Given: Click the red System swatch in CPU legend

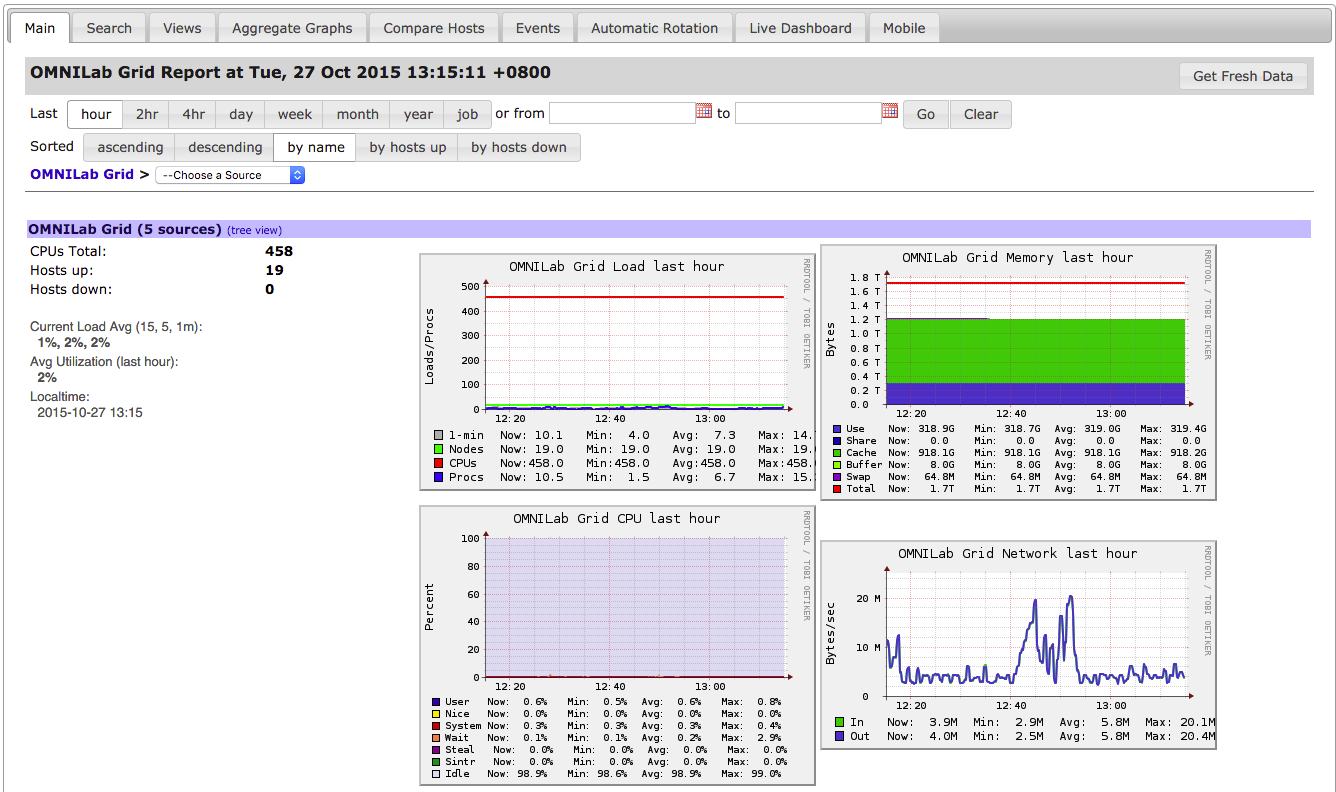Looking at the screenshot, I should [436, 726].
